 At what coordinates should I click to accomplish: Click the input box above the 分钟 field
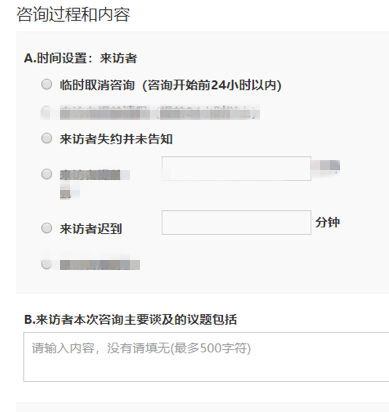pyautogui.click(x=236, y=168)
